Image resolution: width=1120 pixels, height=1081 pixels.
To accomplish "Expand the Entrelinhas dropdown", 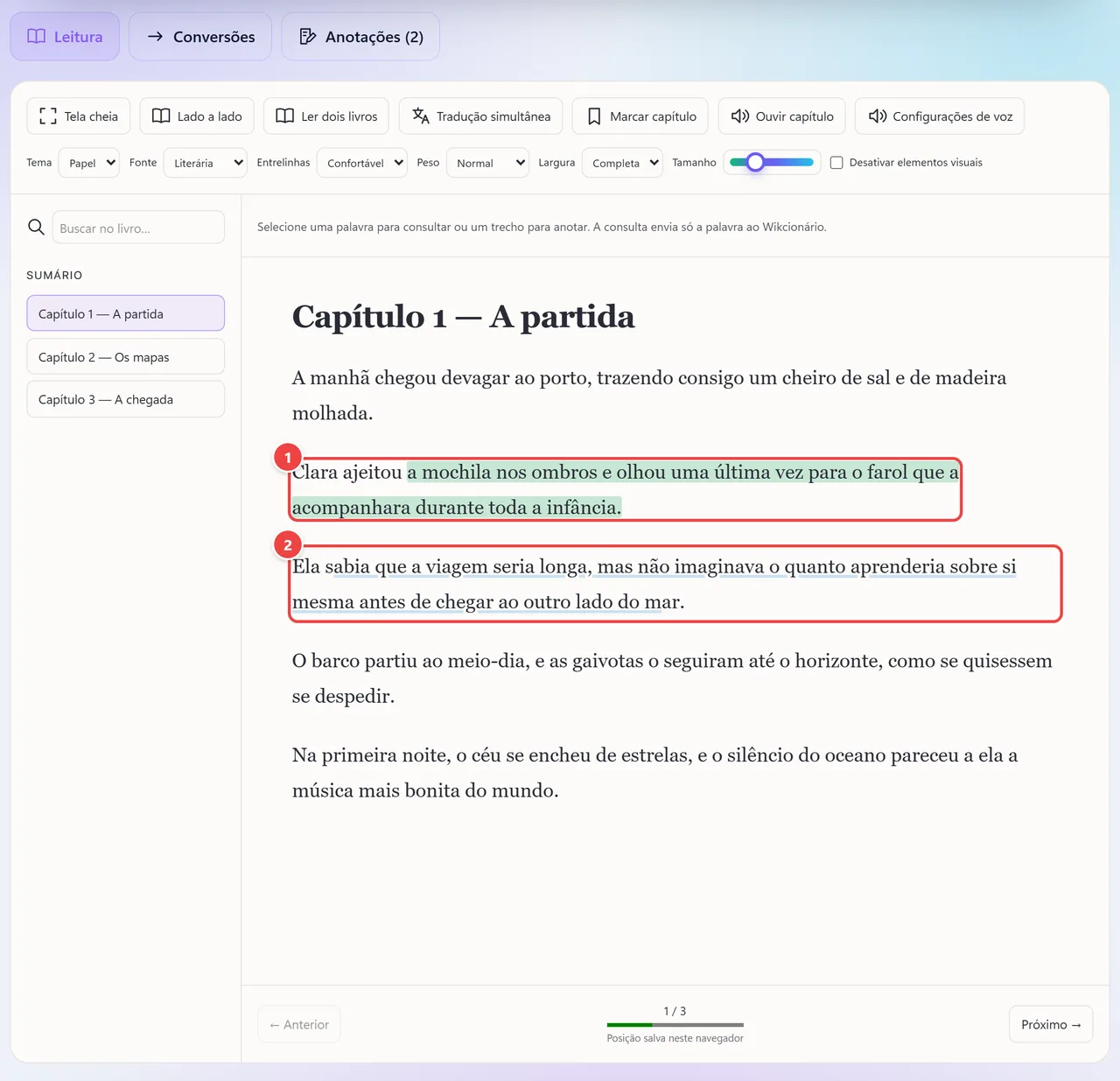I will coord(361,163).
